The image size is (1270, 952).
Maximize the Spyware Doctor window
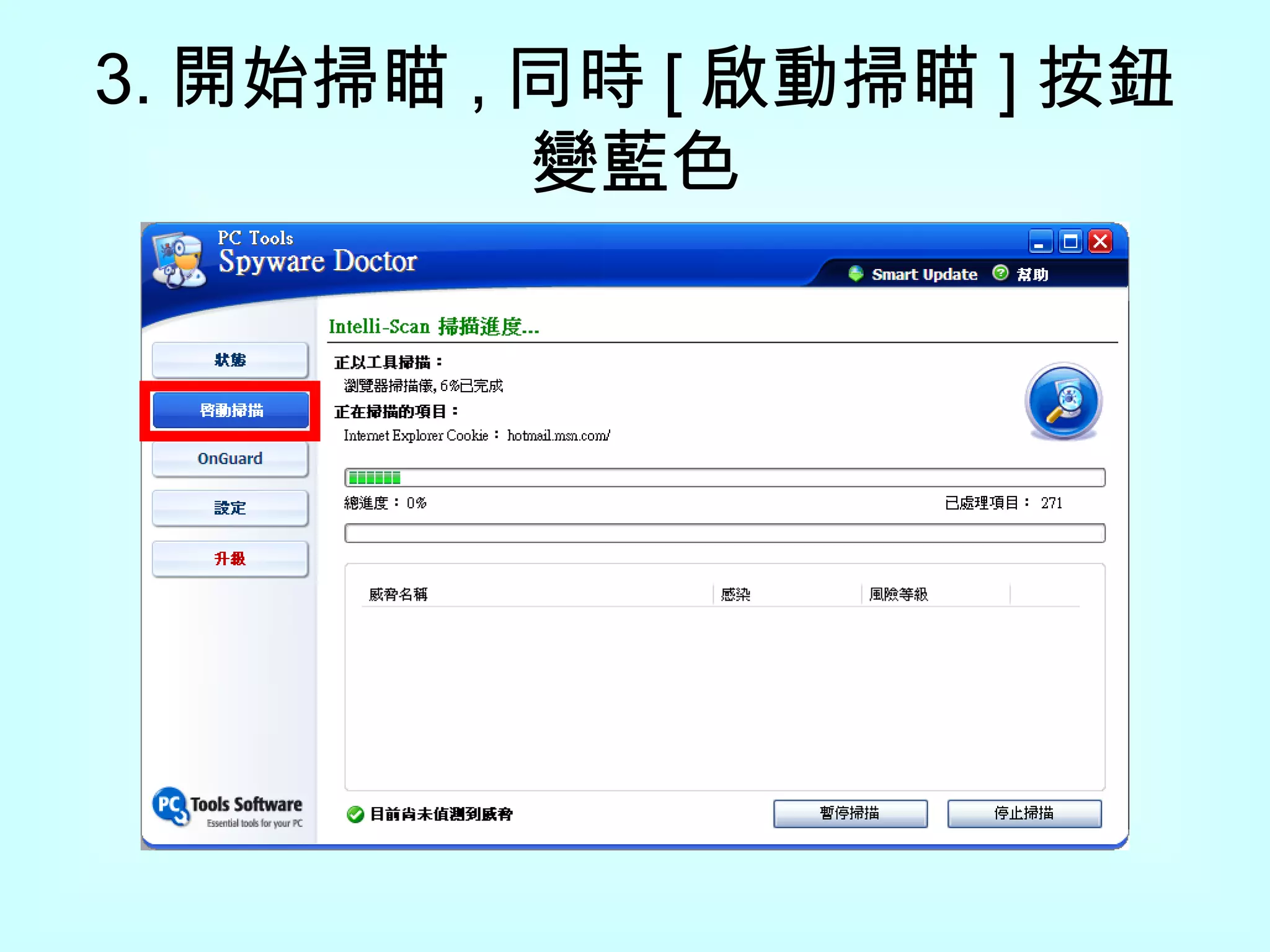[x=1070, y=242]
